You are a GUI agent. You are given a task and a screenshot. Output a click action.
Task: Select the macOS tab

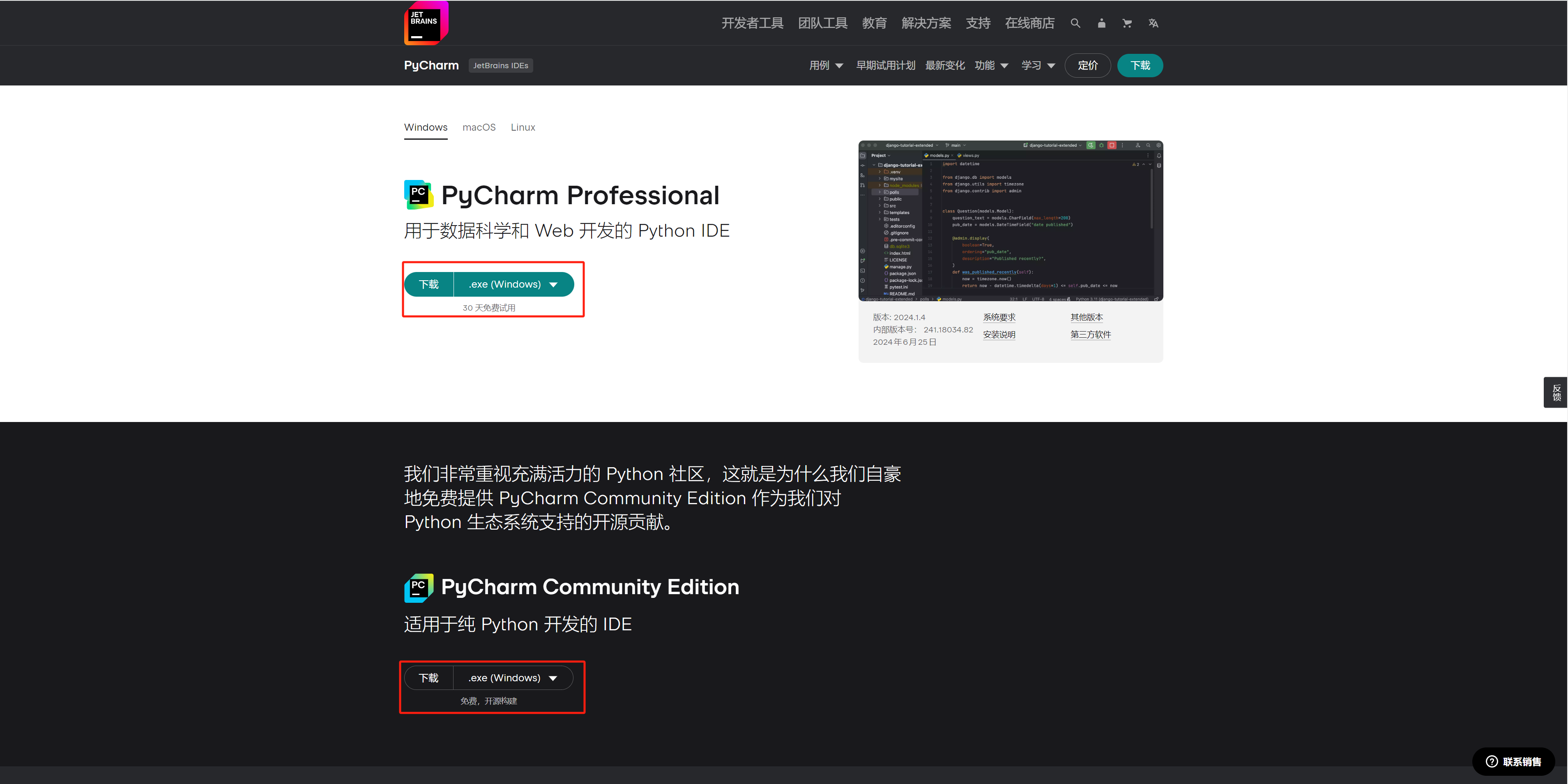tap(479, 127)
